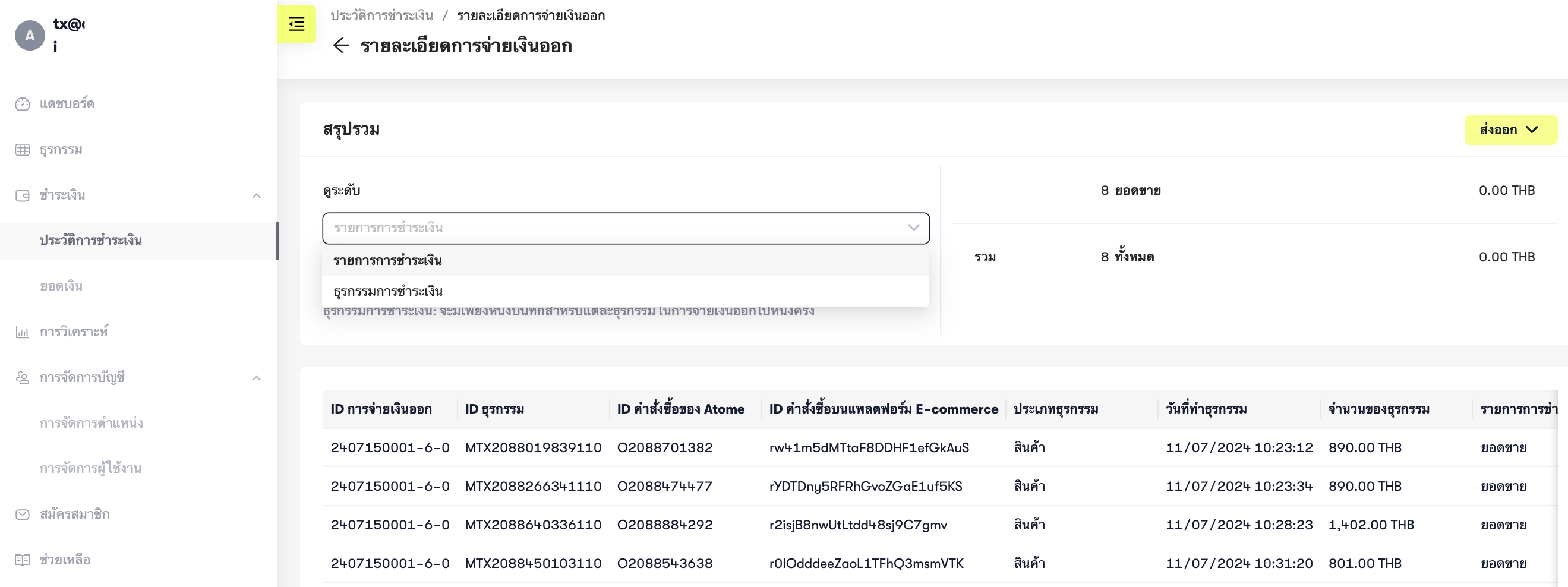The width and height of the screenshot is (1568, 587).
Task: Collapse the การจัดการบัญชี section chevron
Action: point(256,378)
